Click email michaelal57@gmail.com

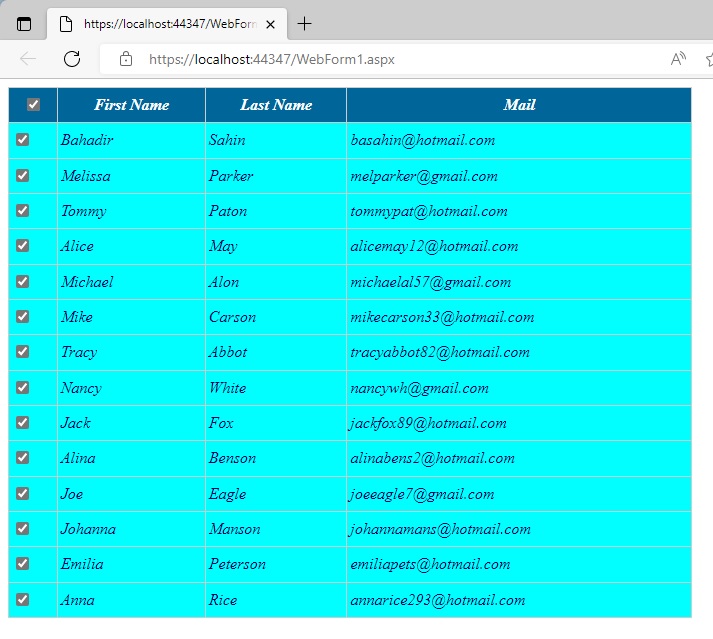[431, 283]
